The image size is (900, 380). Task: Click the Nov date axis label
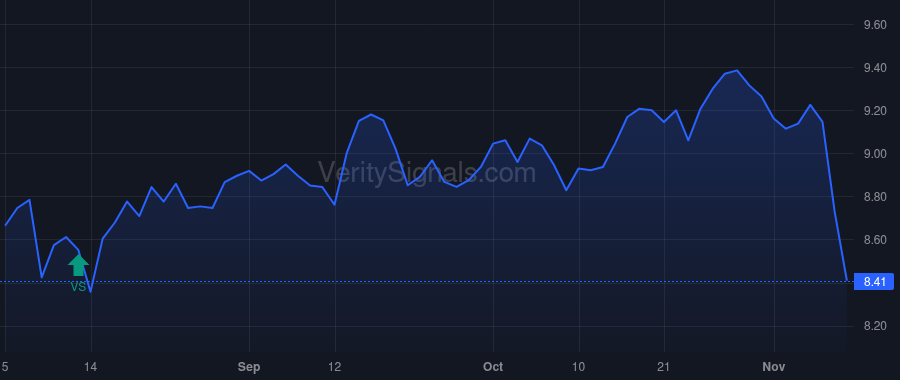coord(773,367)
